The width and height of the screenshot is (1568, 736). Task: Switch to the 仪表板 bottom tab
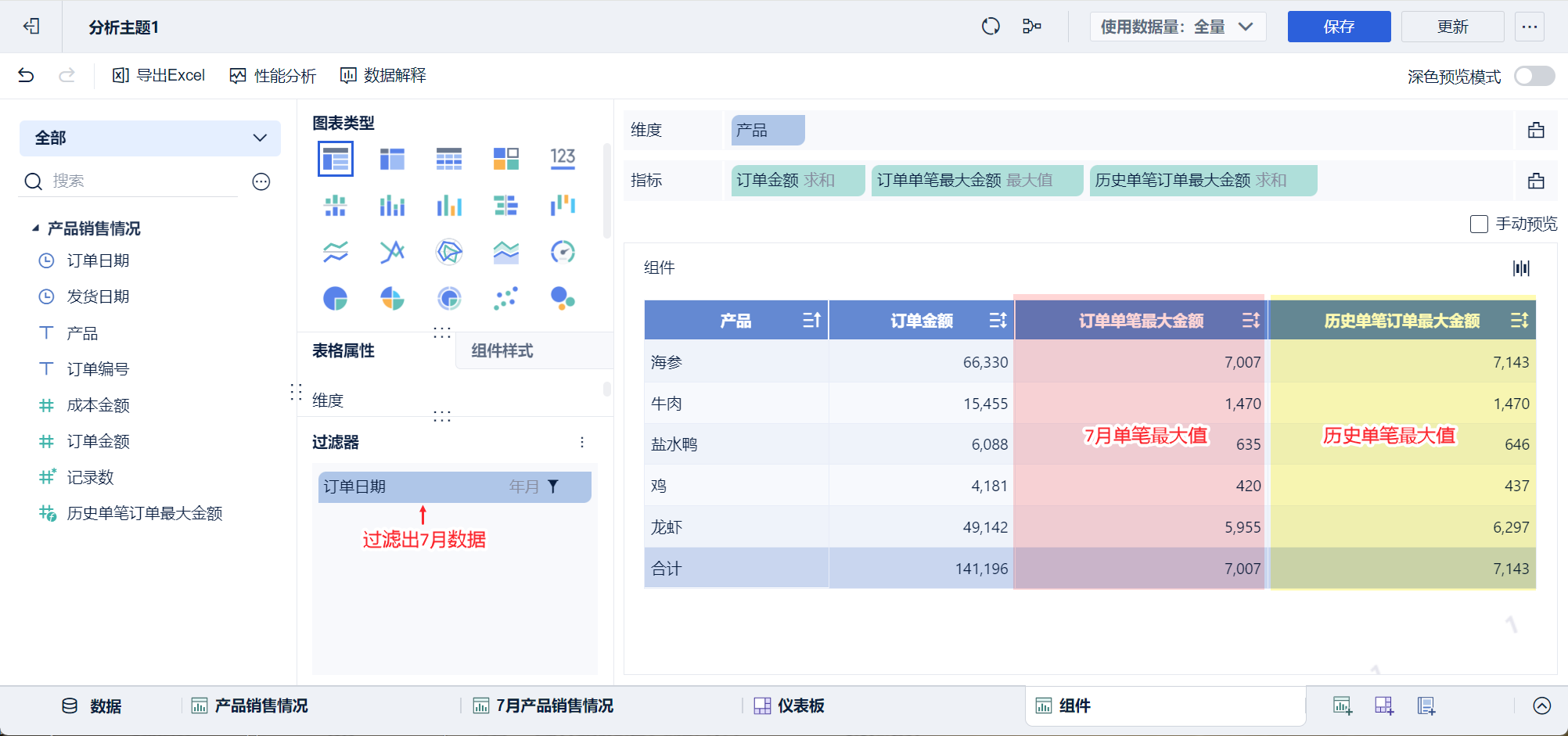(x=789, y=706)
